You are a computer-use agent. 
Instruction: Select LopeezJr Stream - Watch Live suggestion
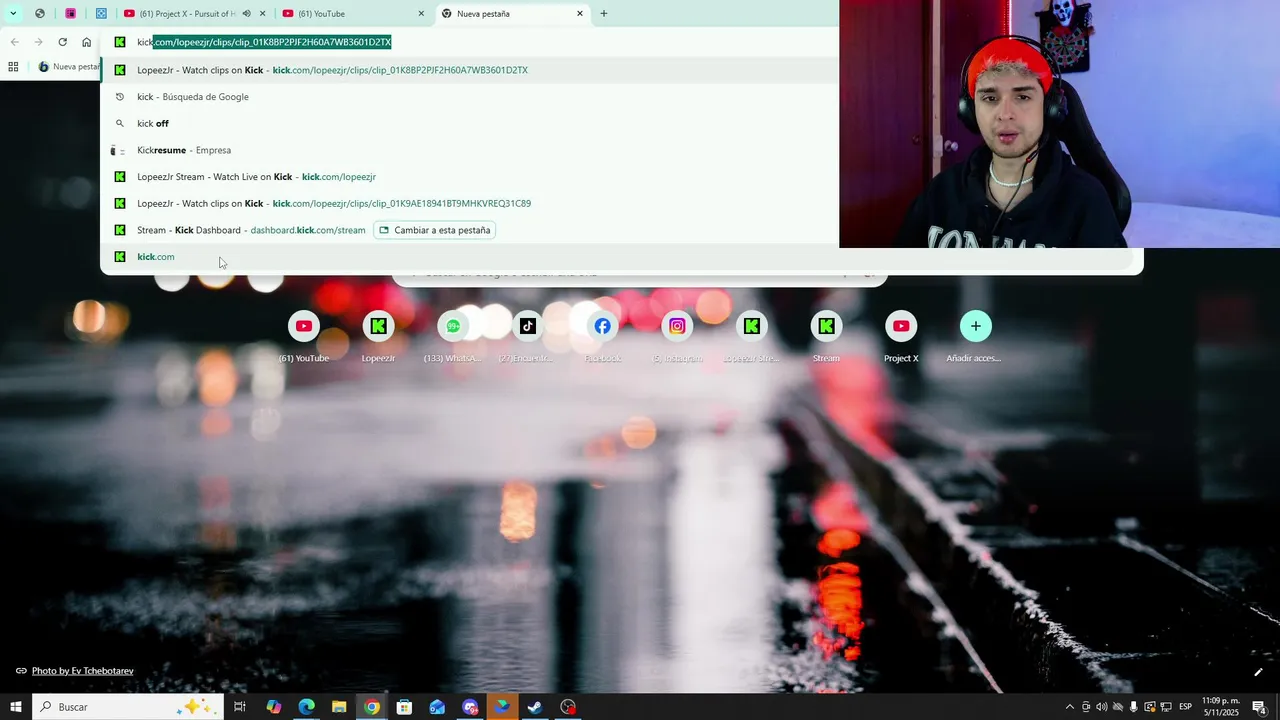tap(470, 177)
